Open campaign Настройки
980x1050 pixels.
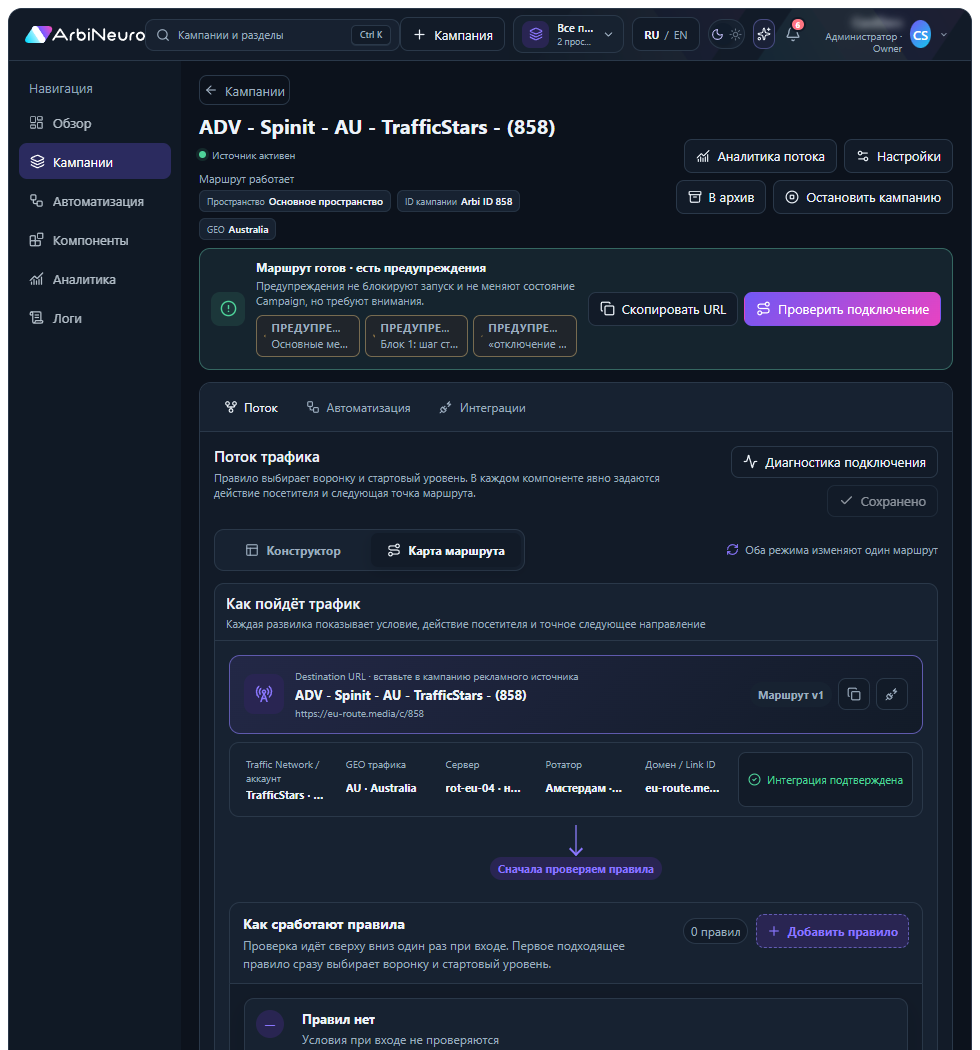pos(898,156)
